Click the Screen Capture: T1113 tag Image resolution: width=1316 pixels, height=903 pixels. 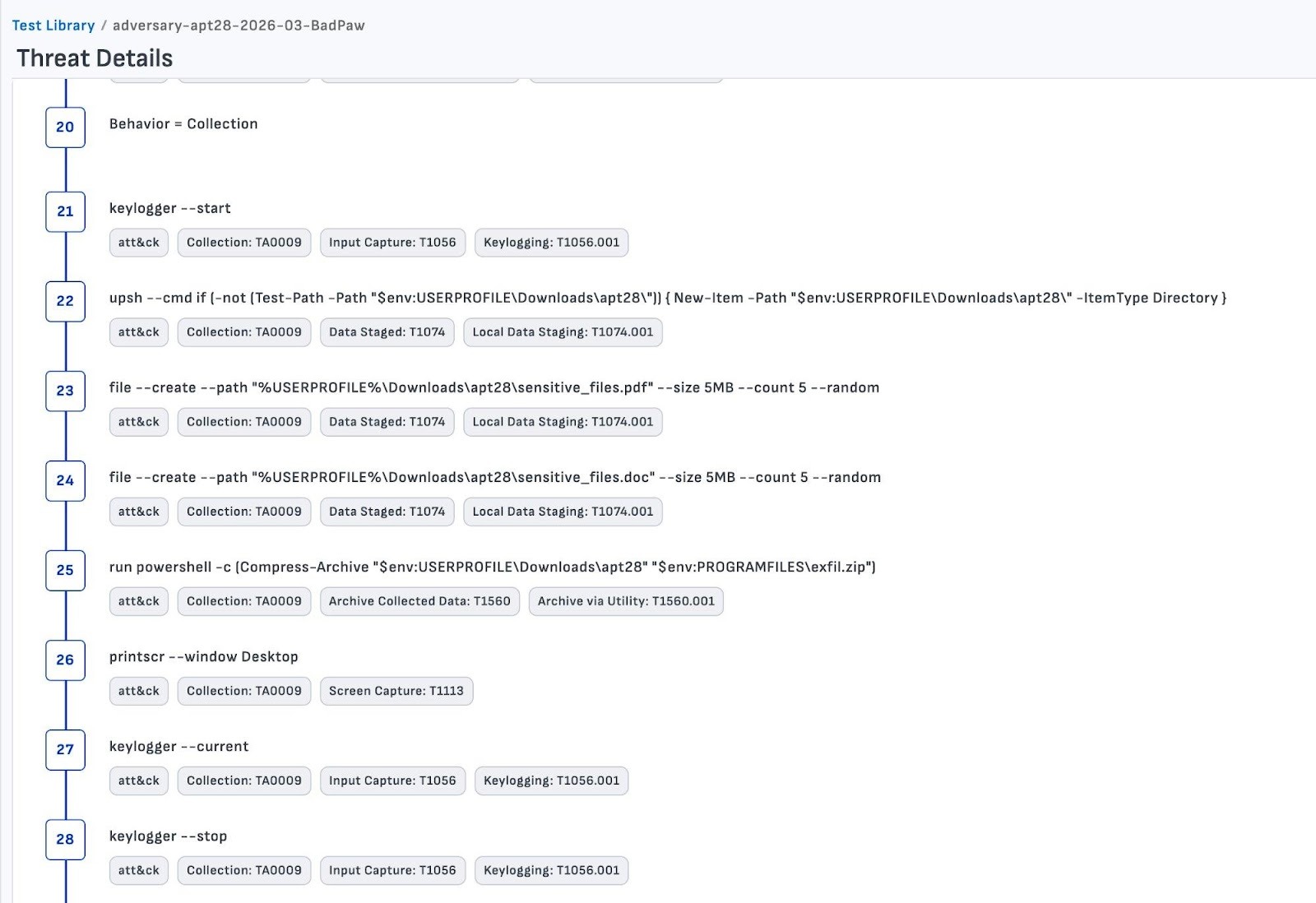[396, 691]
